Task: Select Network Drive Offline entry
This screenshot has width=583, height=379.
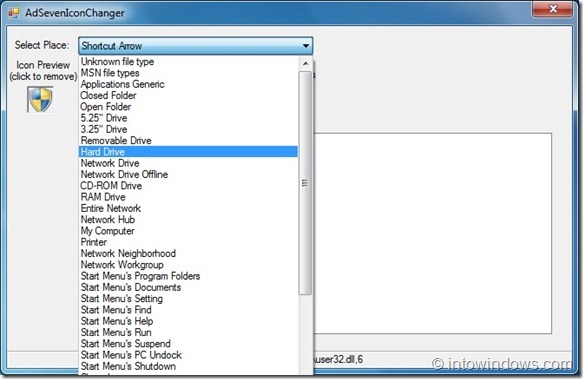Action: tap(189, 174)
